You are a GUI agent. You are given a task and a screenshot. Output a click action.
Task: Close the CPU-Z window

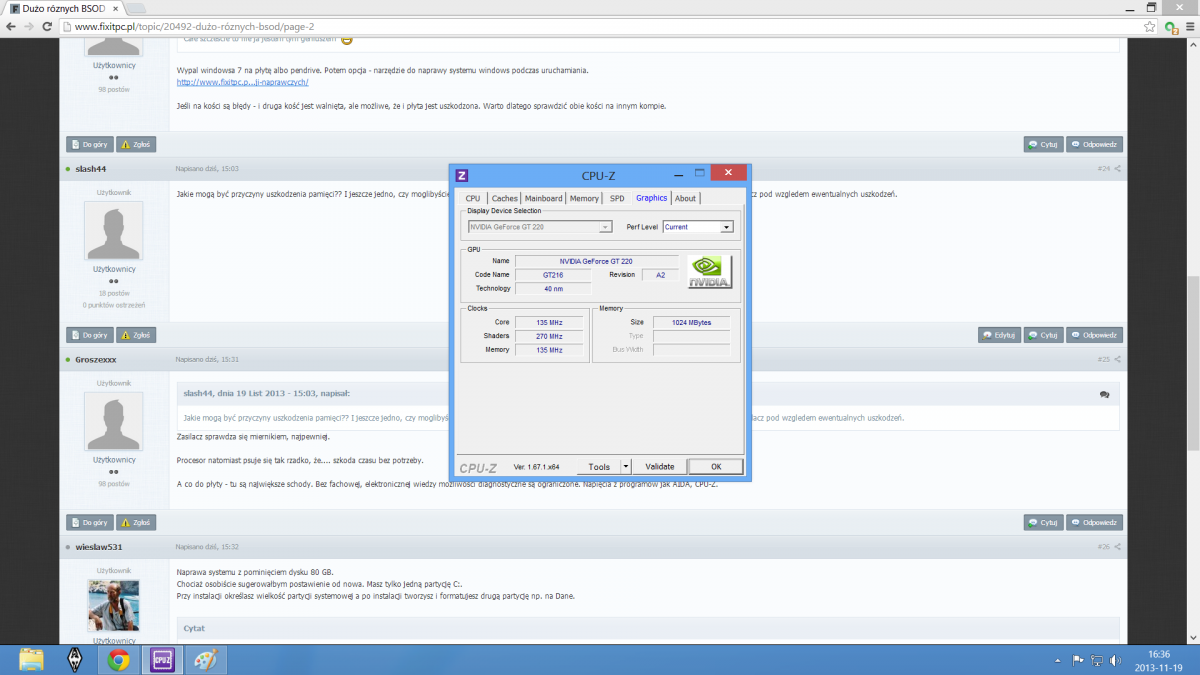click(x=728, y=174)
